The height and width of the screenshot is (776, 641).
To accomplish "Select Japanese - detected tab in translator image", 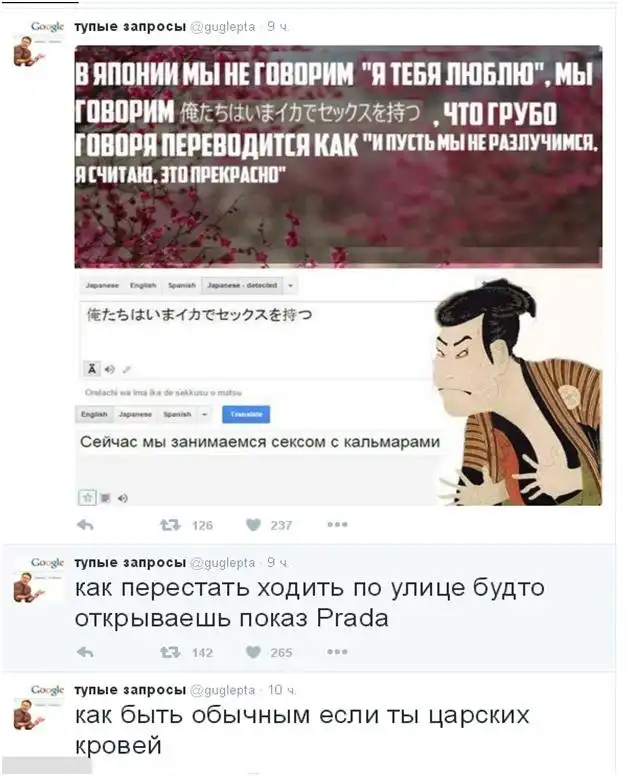I will click(x=242, y=286).
